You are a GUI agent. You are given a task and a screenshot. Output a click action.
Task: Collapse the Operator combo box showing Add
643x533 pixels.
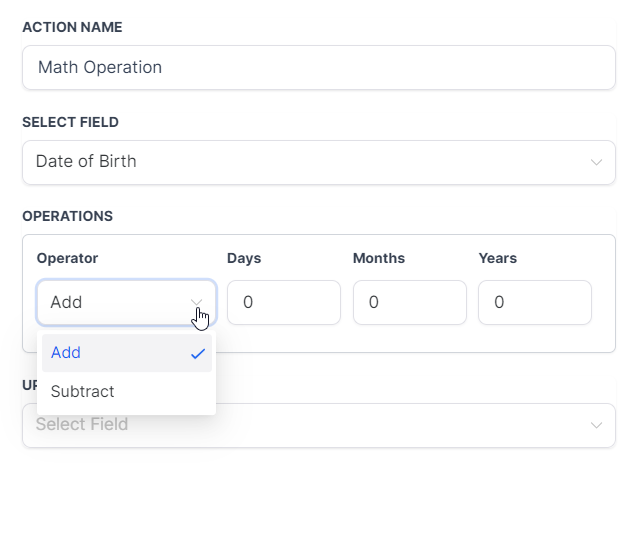coord(120,302)
